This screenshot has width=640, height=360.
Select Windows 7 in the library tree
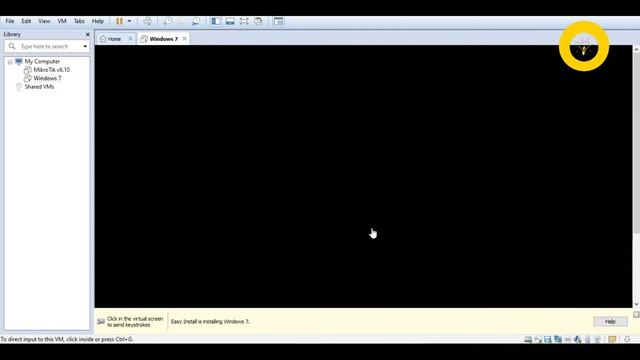(47, 78)
